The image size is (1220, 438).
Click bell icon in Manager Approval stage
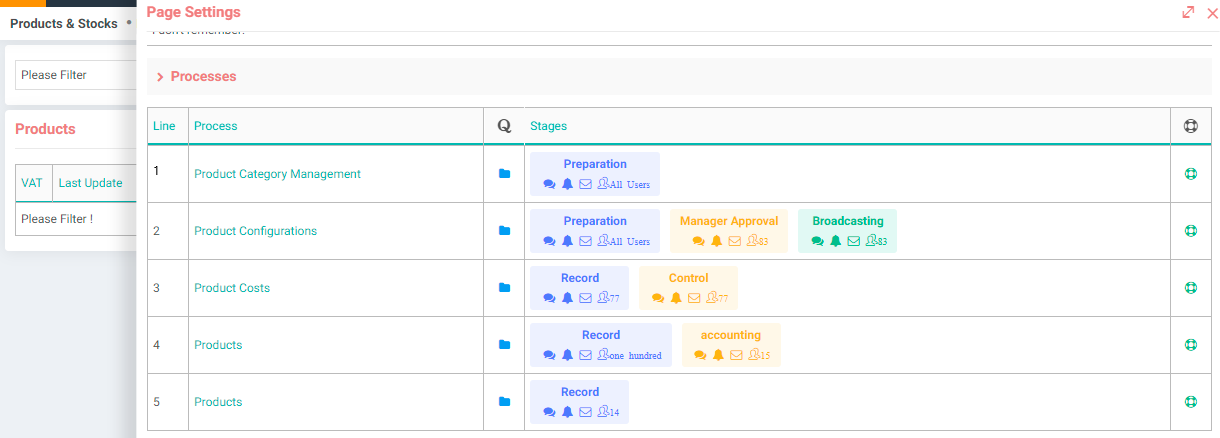tap(716, 241)
